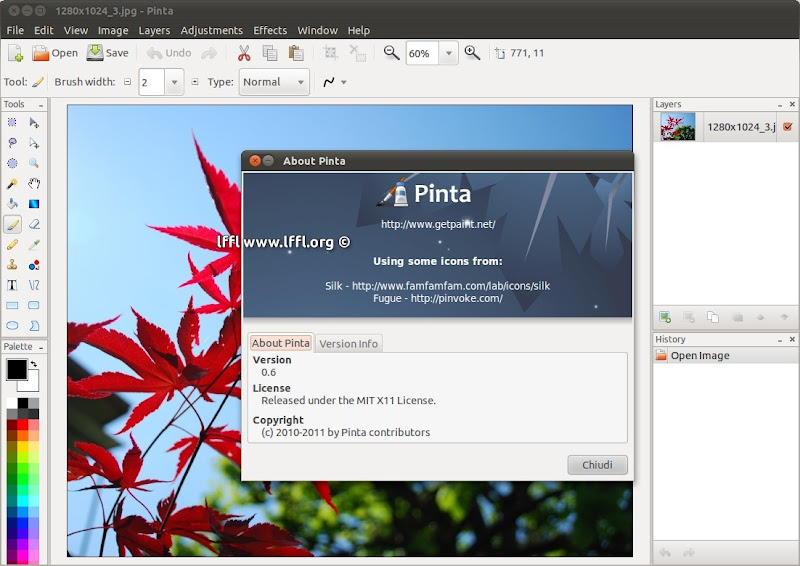
Task: Open the Brush width dropdown arrow
Action: pyautogui.click(x=174, y=82)
